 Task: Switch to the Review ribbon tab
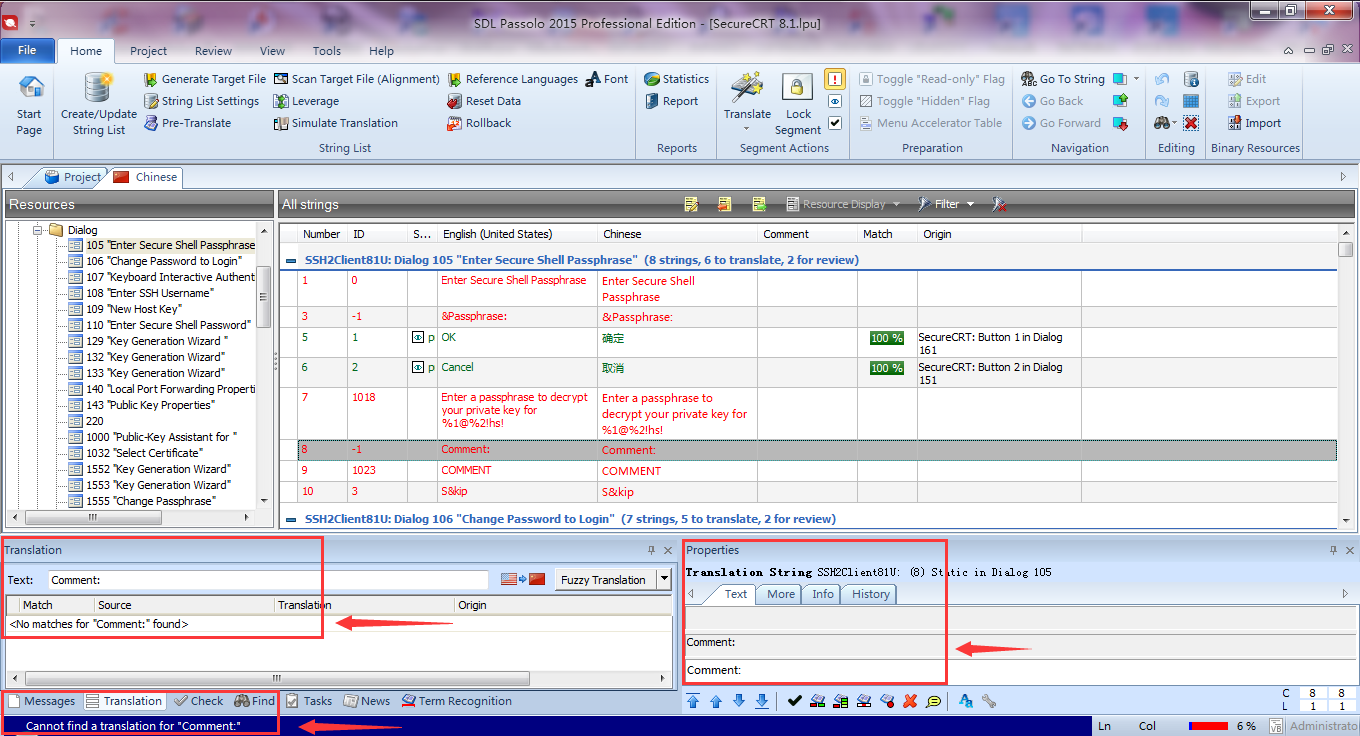213,51
